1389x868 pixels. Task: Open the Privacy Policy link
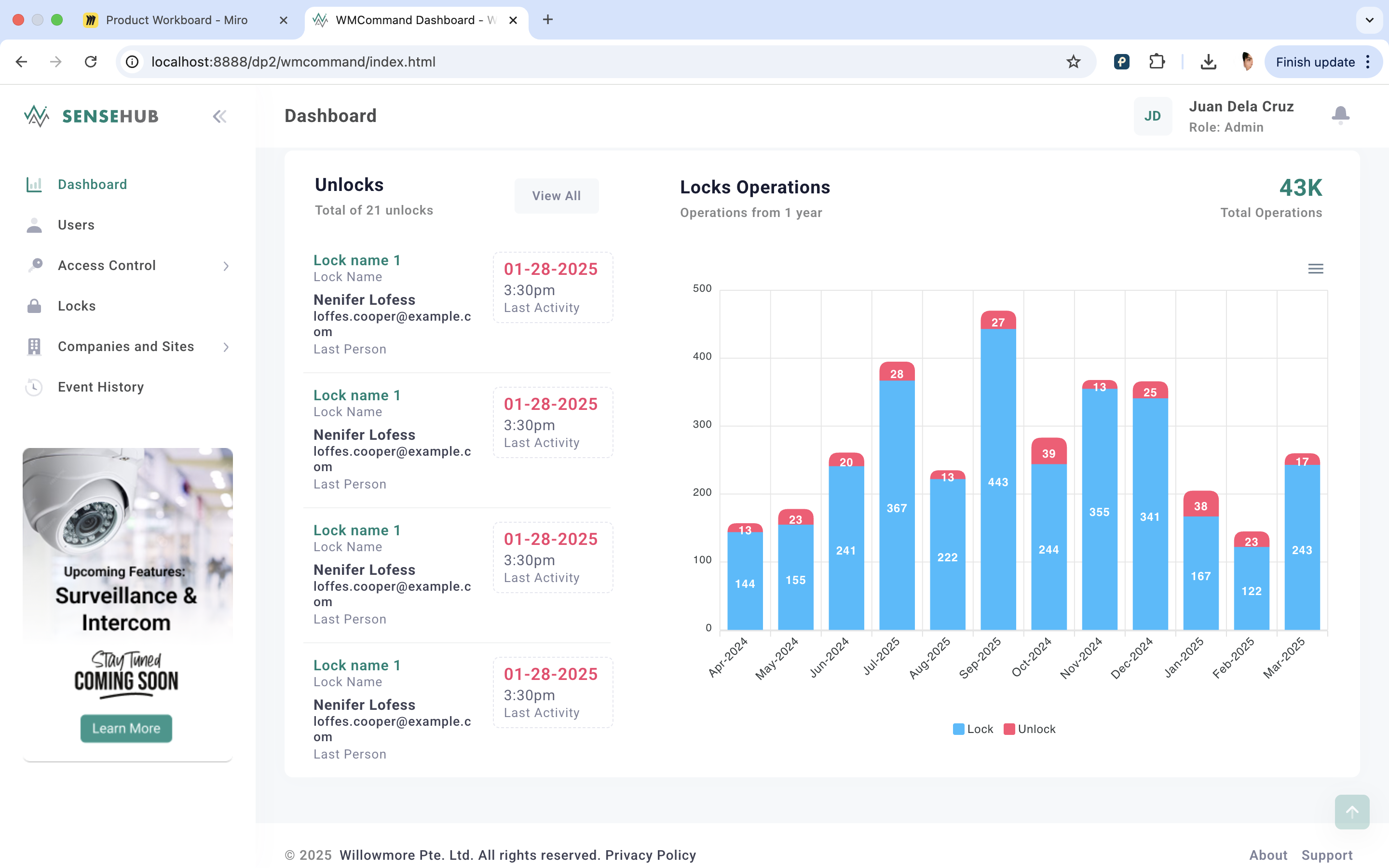click(650, 855)
